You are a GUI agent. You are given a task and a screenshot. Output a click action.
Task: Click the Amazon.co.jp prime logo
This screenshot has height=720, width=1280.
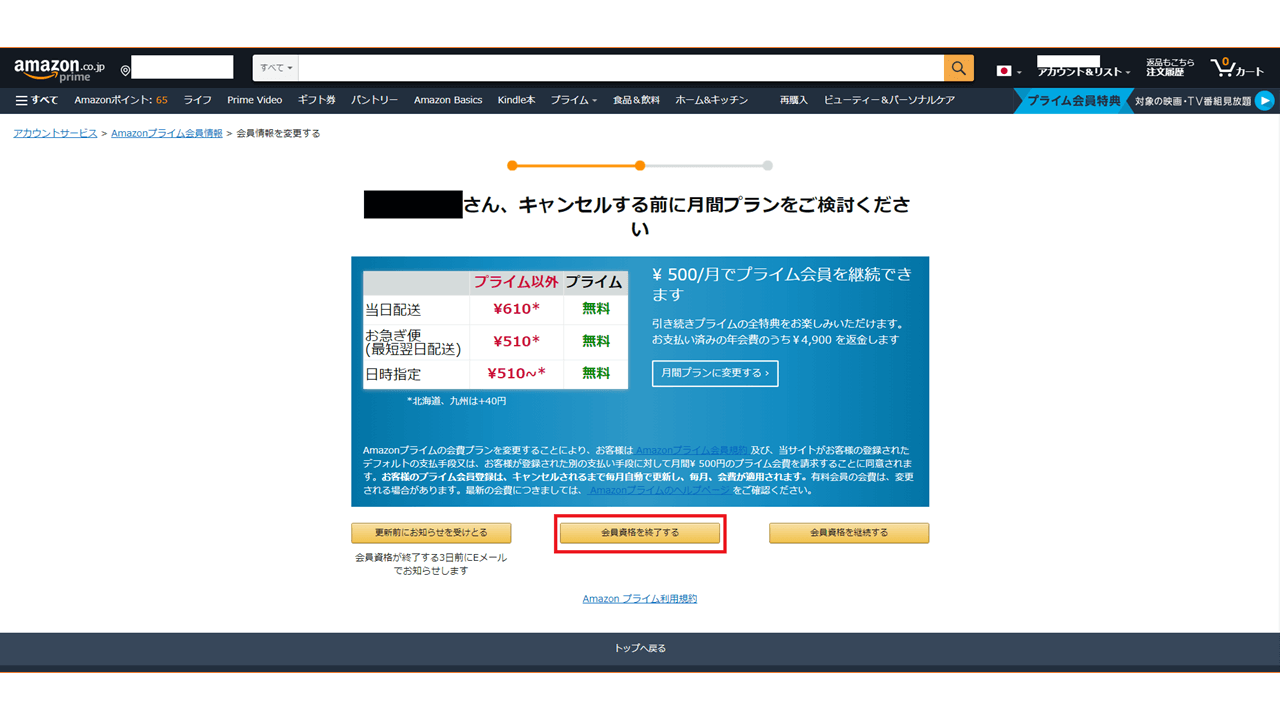[55, 66]
